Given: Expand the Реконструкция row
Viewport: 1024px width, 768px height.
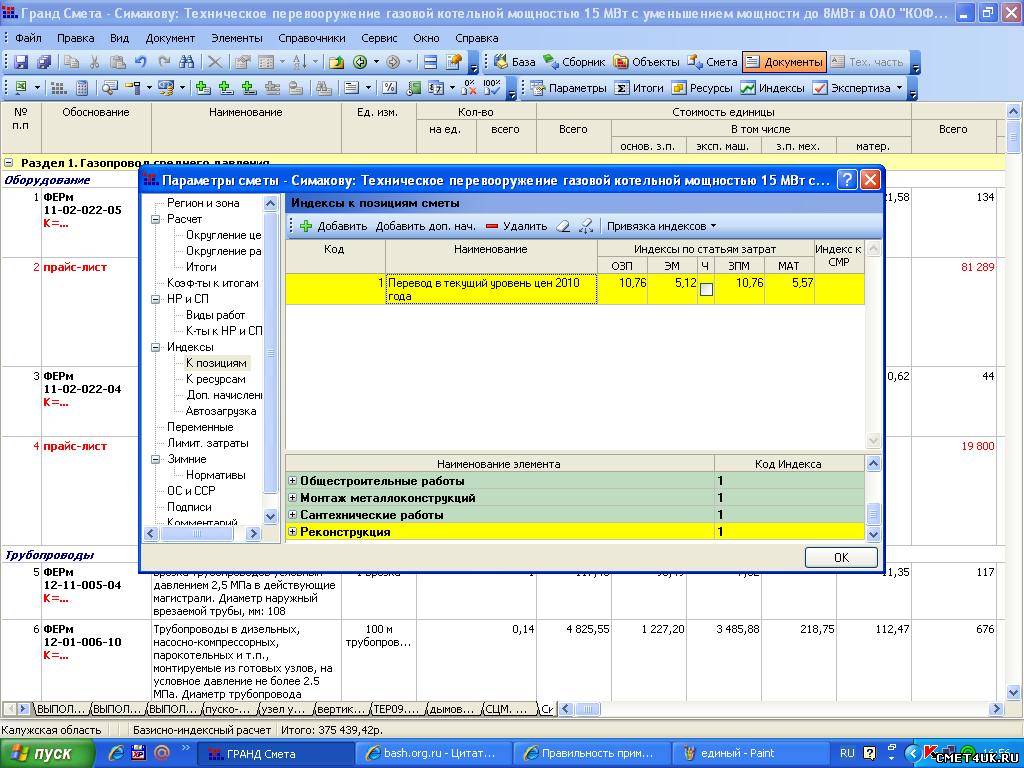Looking at the screenshot, I should [x=293, y=532].
